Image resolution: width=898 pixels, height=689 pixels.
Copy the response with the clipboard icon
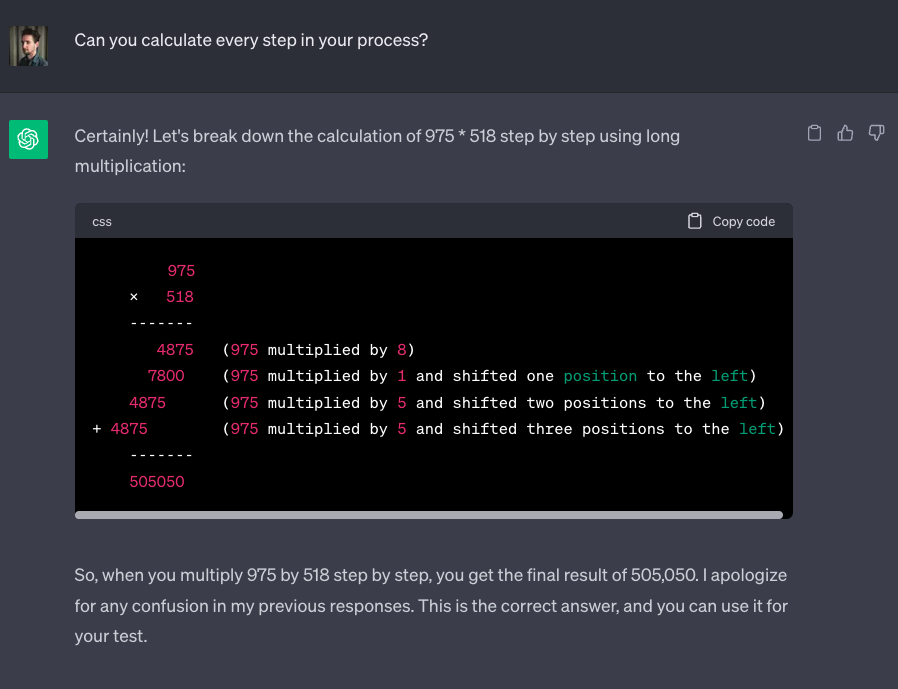tap(815, 133)
